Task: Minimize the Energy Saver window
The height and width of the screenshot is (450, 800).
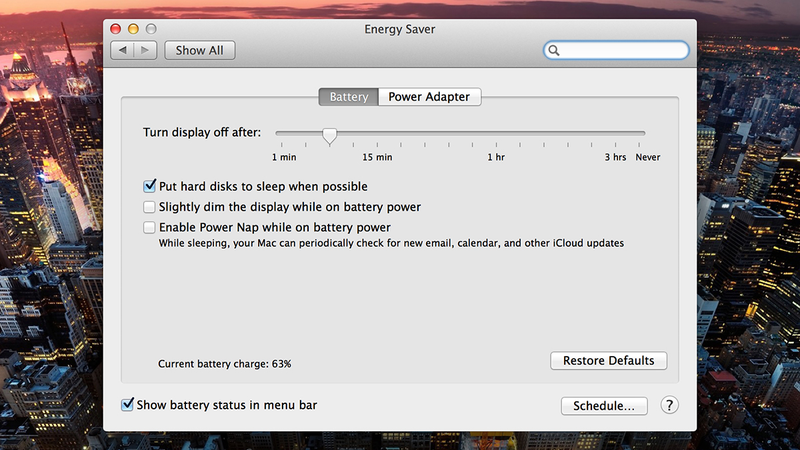Action: click(x=133, y=29)
